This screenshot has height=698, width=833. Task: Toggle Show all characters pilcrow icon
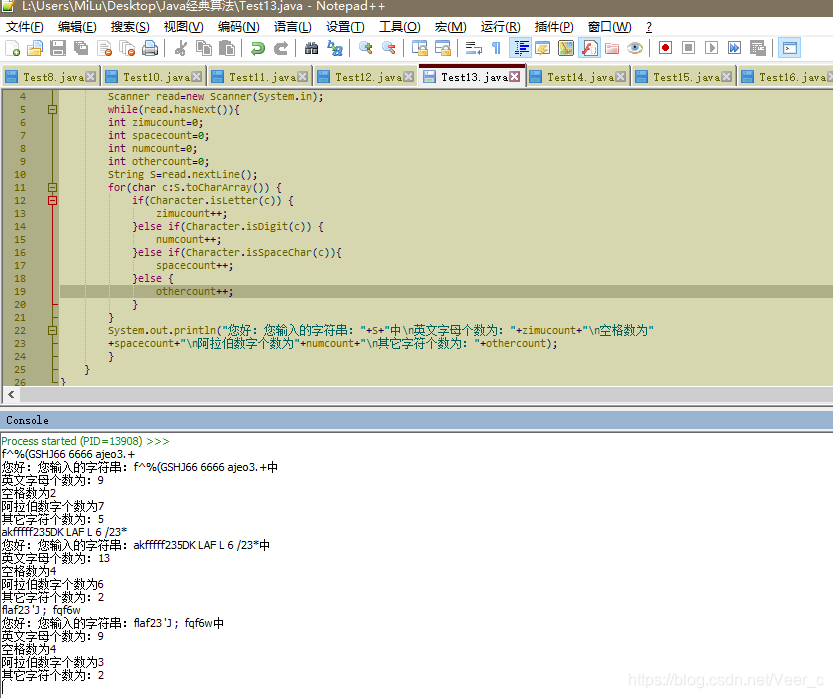coord(496,48)
